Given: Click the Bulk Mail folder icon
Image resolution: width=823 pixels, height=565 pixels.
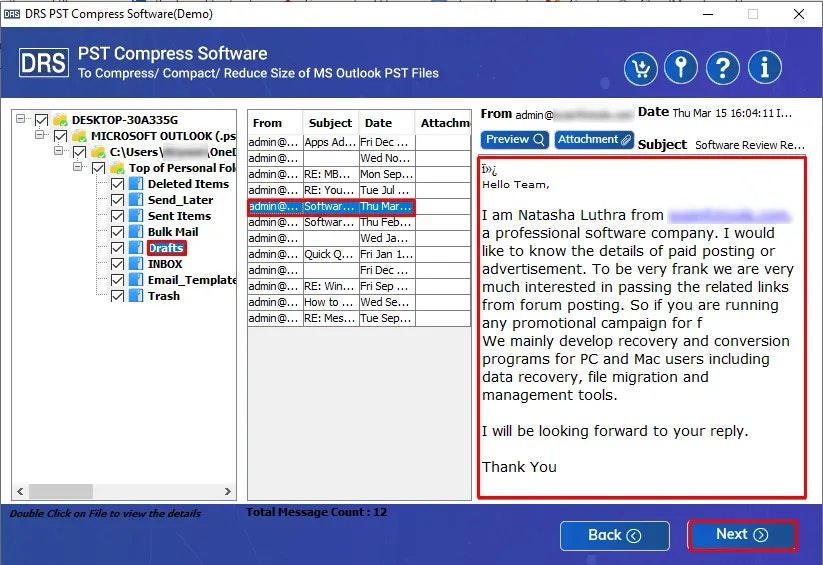Looking at the screenshot, I should 136,232.
